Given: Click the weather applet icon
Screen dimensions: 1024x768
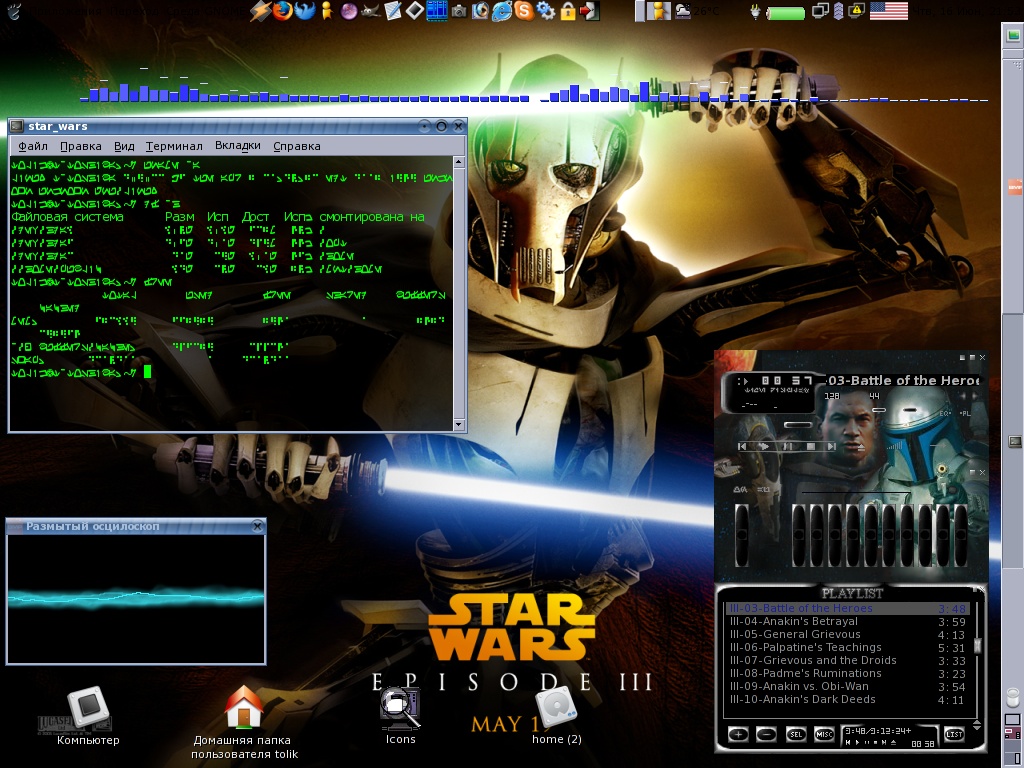Looking at the screenshot, I should pyautogui.click(x=683, y=10).
